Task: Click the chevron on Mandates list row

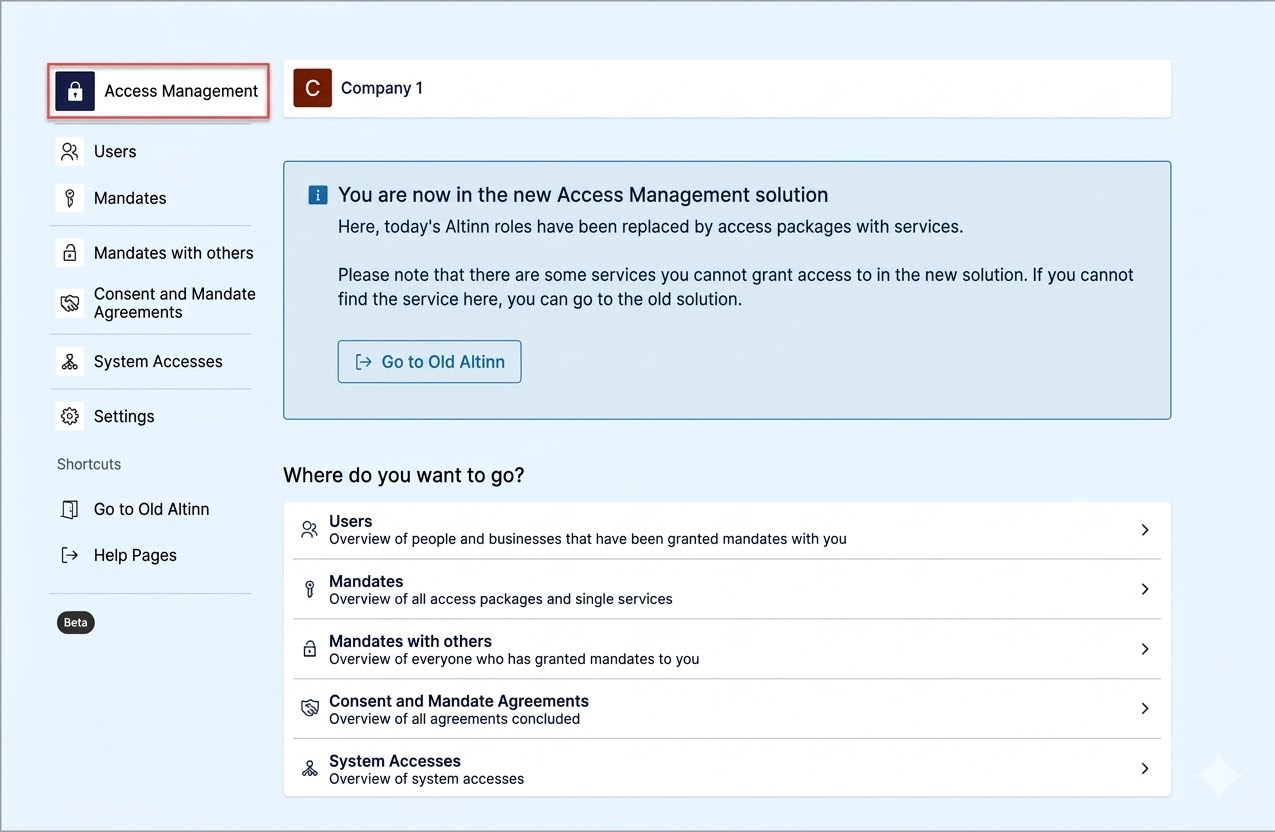Action: tap(1145, 590)
